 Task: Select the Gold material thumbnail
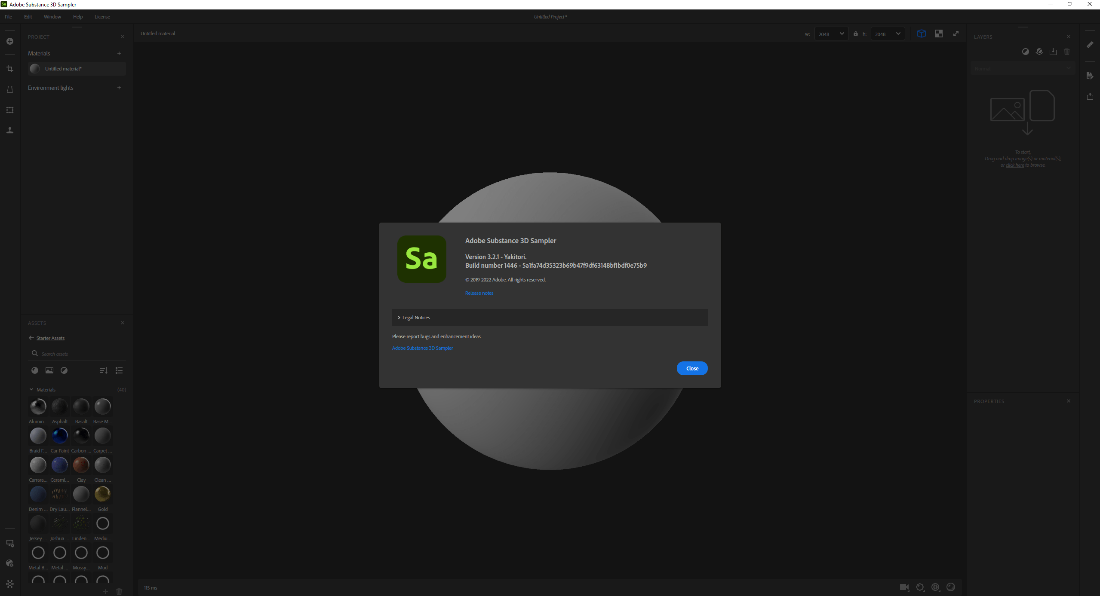[102, 493]
